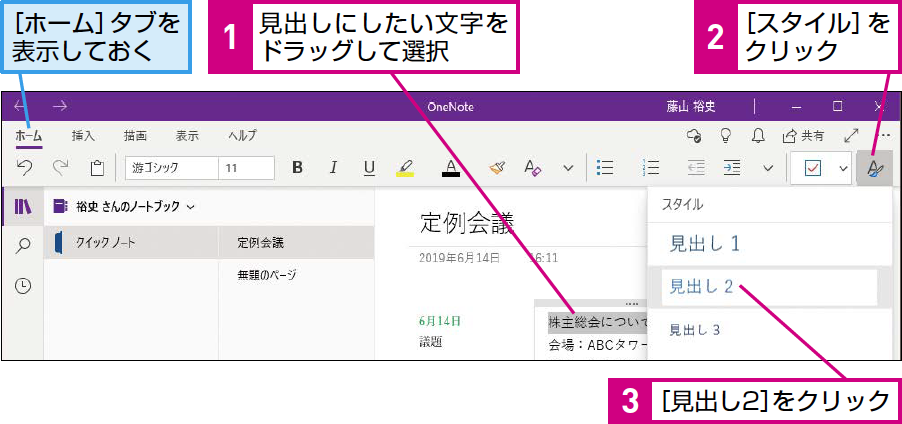Click the lightbulb icon

click(x=726, y=135)
